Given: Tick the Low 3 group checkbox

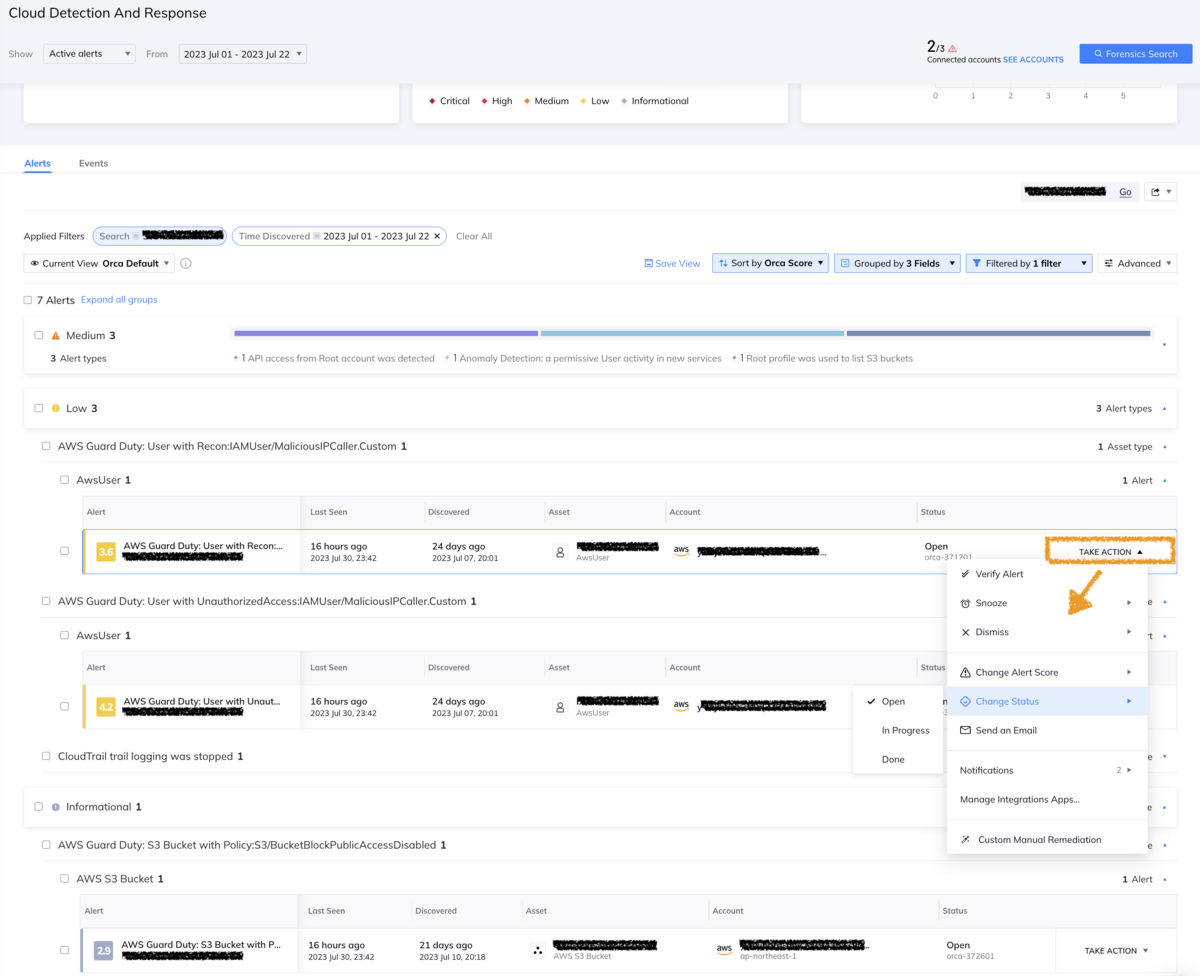Looking at the screenshot, I should 39,408.
